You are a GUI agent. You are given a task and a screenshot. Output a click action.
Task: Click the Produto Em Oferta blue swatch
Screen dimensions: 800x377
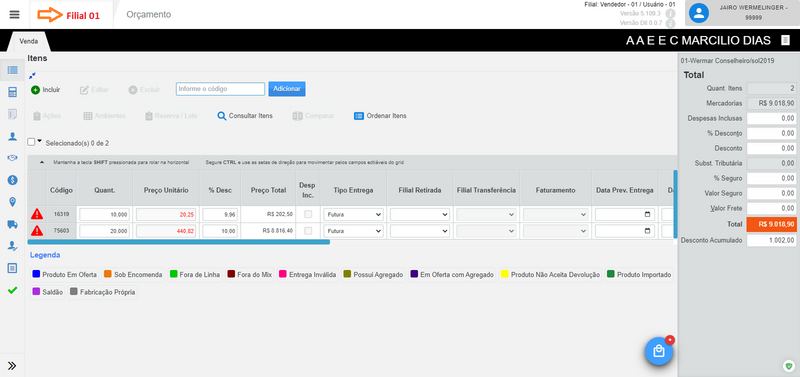[x=36, y=274]
